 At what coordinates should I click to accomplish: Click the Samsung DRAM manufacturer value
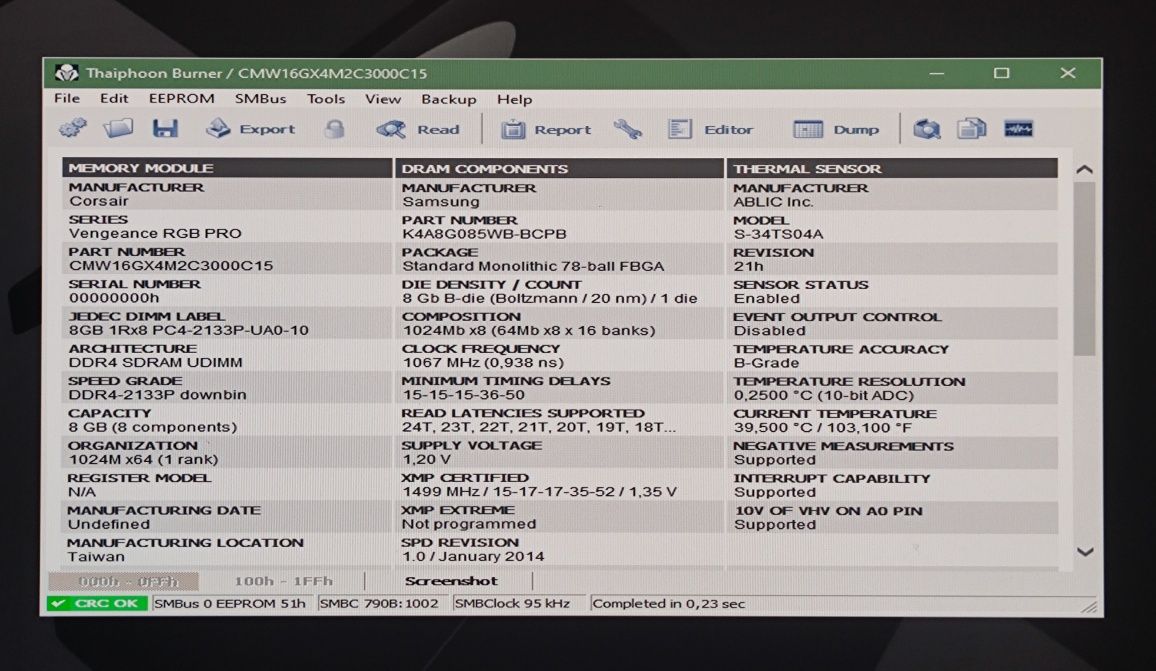tap(440, 201)
